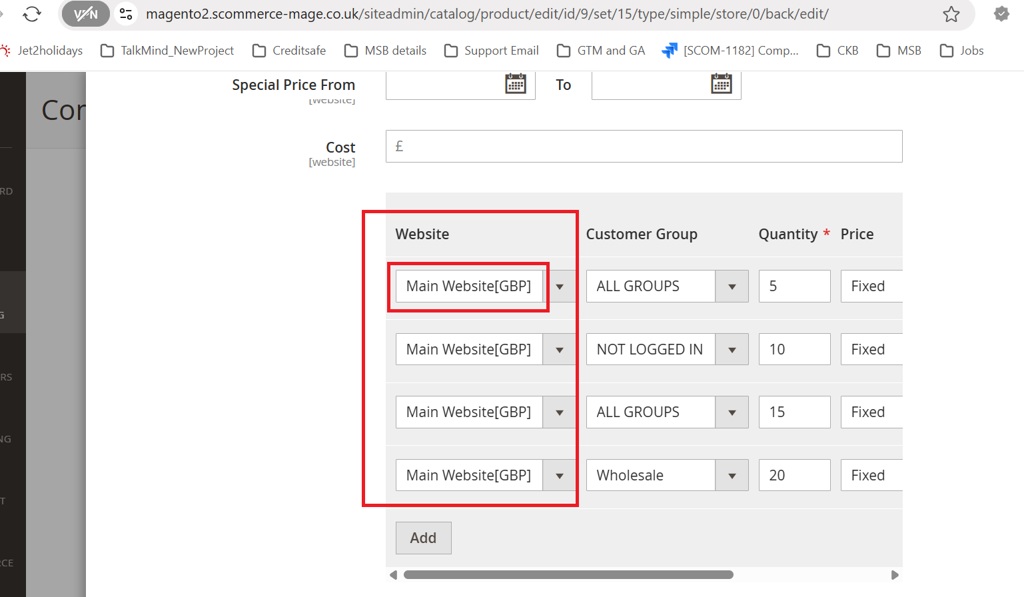
Task: Open the SCOM-1182 Jira bookmark
Action: (730, 50)
